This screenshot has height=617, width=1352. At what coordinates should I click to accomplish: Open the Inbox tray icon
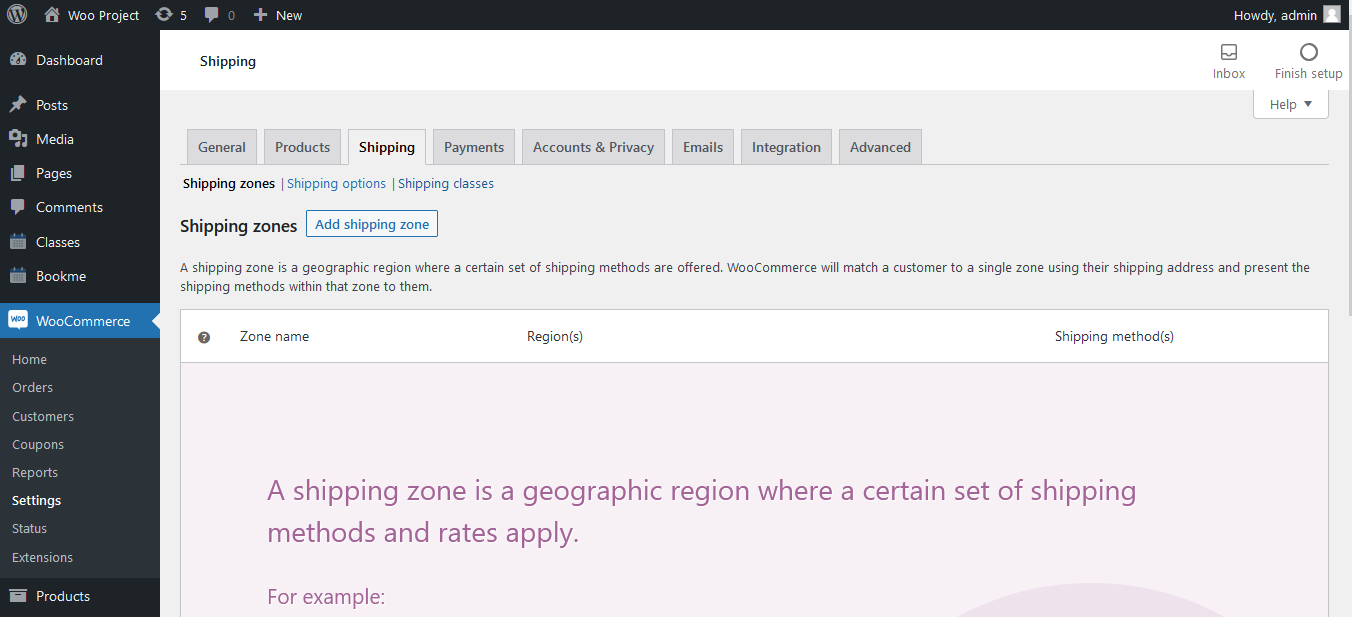tap(1229, 52)
